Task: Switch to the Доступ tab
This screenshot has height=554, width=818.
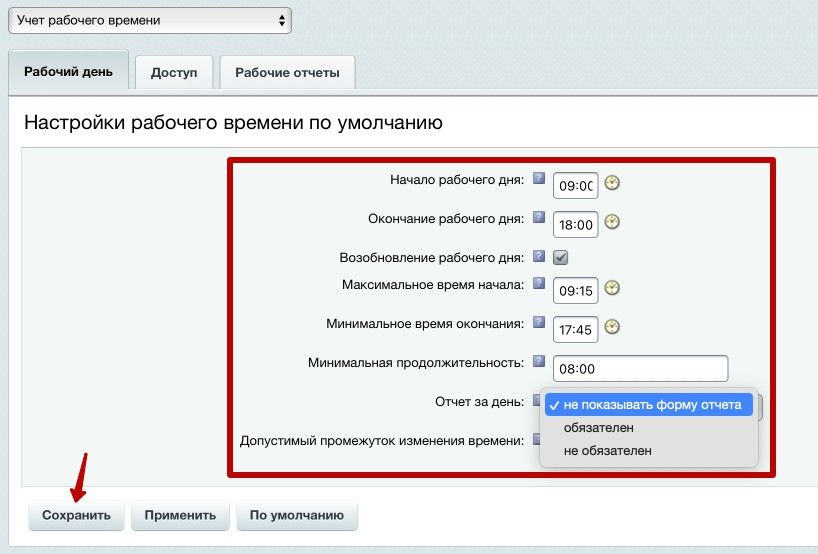Action: click(174, 72)
